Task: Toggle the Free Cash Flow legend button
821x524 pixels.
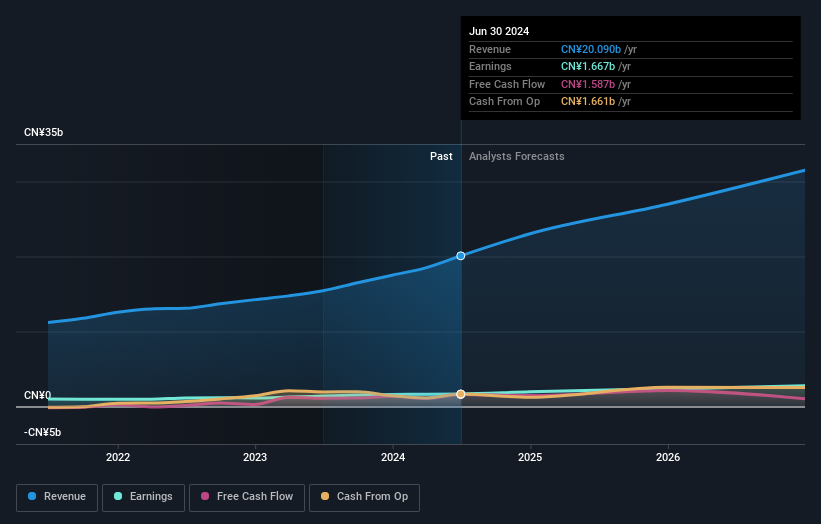Action: click(247, 497)
